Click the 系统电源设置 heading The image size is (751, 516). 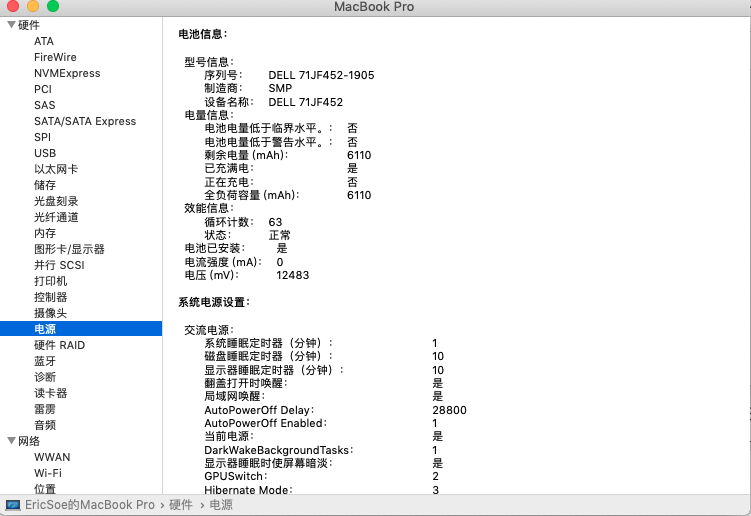[x=214, y=302]
